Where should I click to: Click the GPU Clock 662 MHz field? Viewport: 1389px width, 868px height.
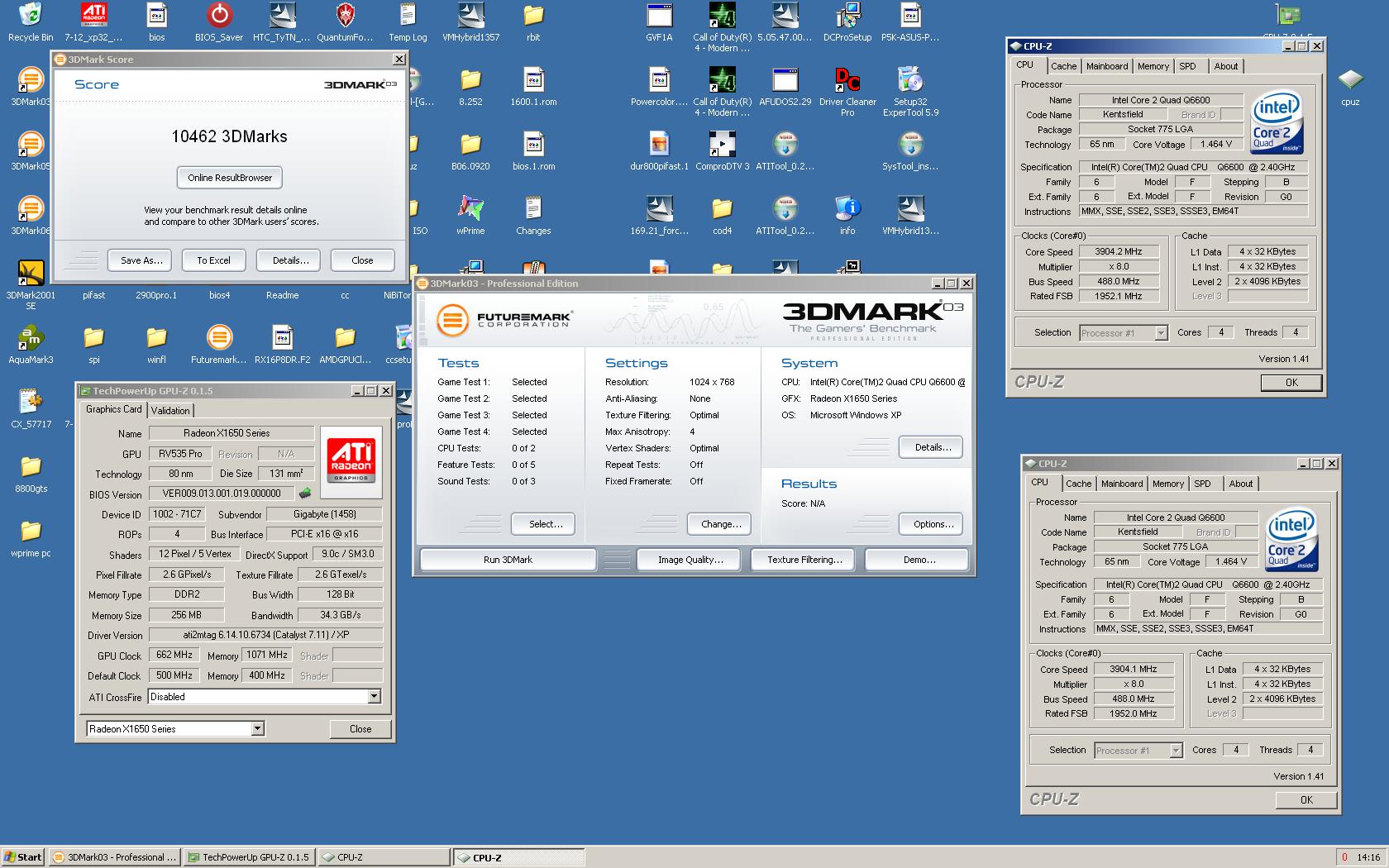point(174,655)
